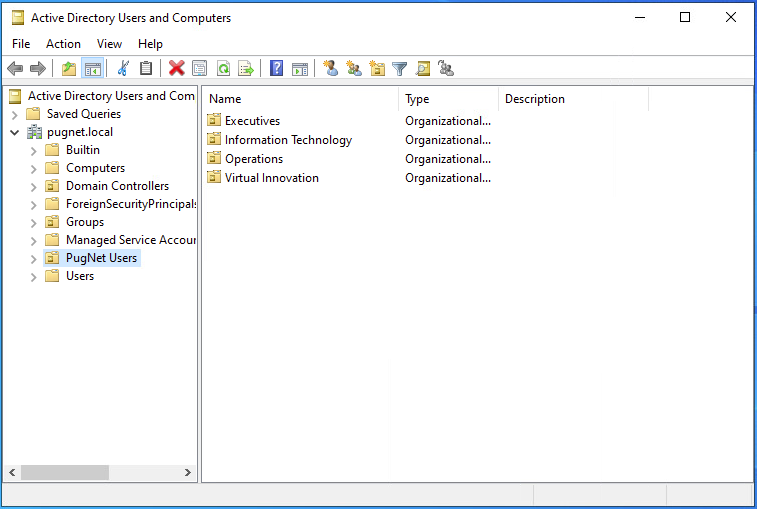Click the Find objects magnifier icon
Viewport: 757px width, 509px height.
click(x=423, y=69)
